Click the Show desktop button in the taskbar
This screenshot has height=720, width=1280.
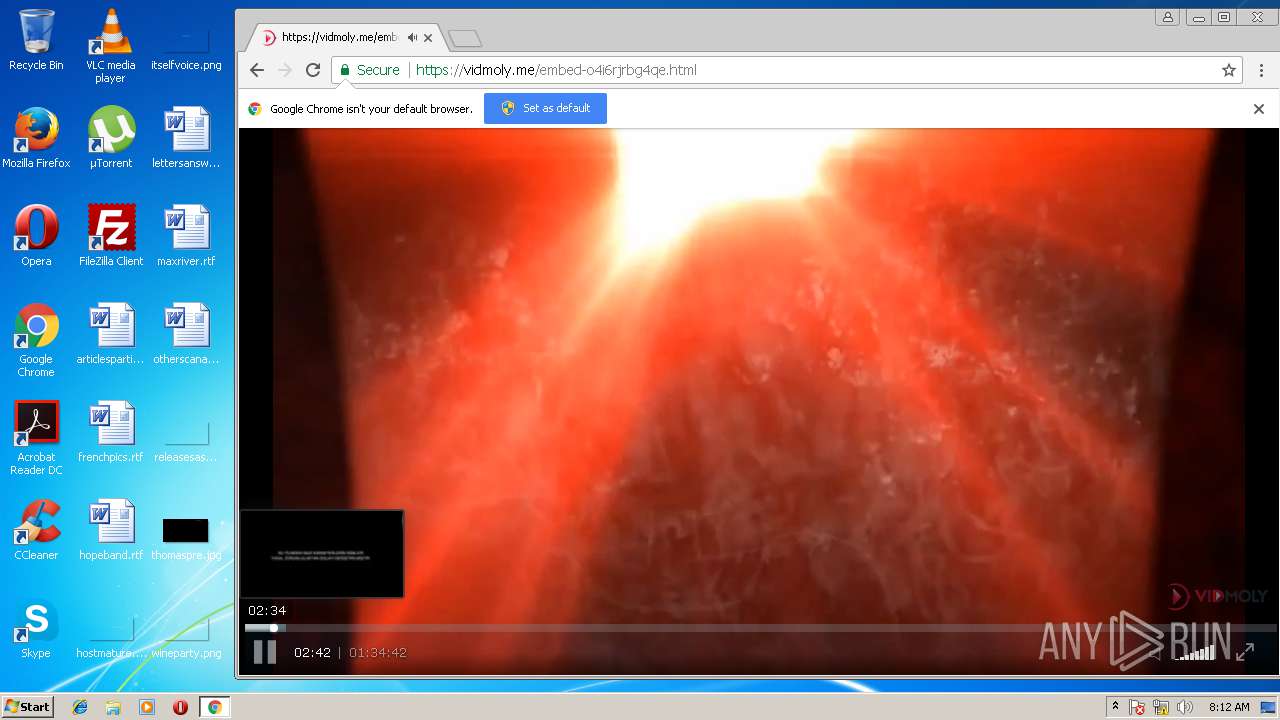pyautogui.click(x=1270, y=707)
